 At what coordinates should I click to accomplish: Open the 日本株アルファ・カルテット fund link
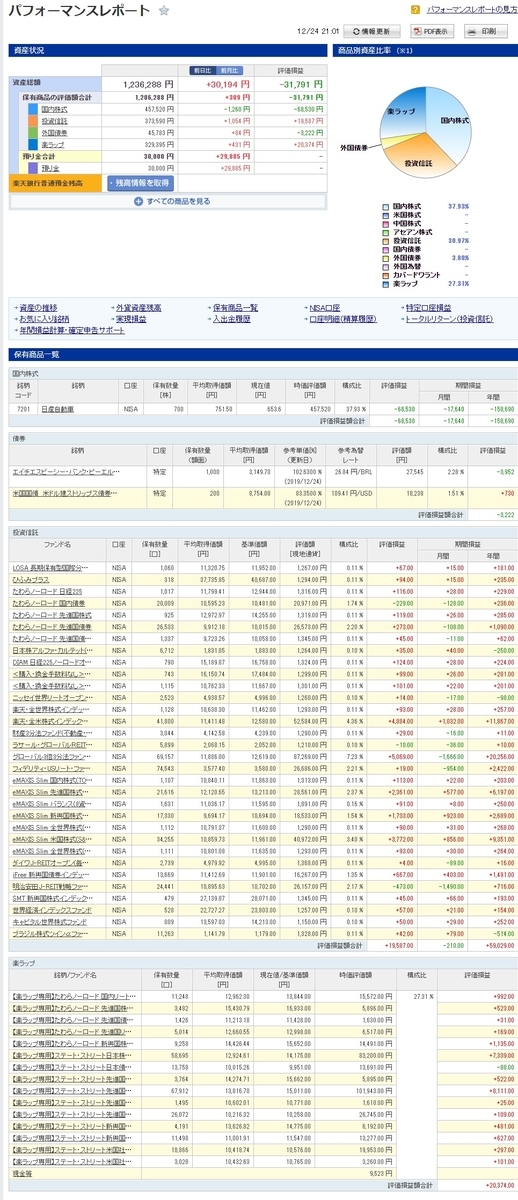point(51,649)
